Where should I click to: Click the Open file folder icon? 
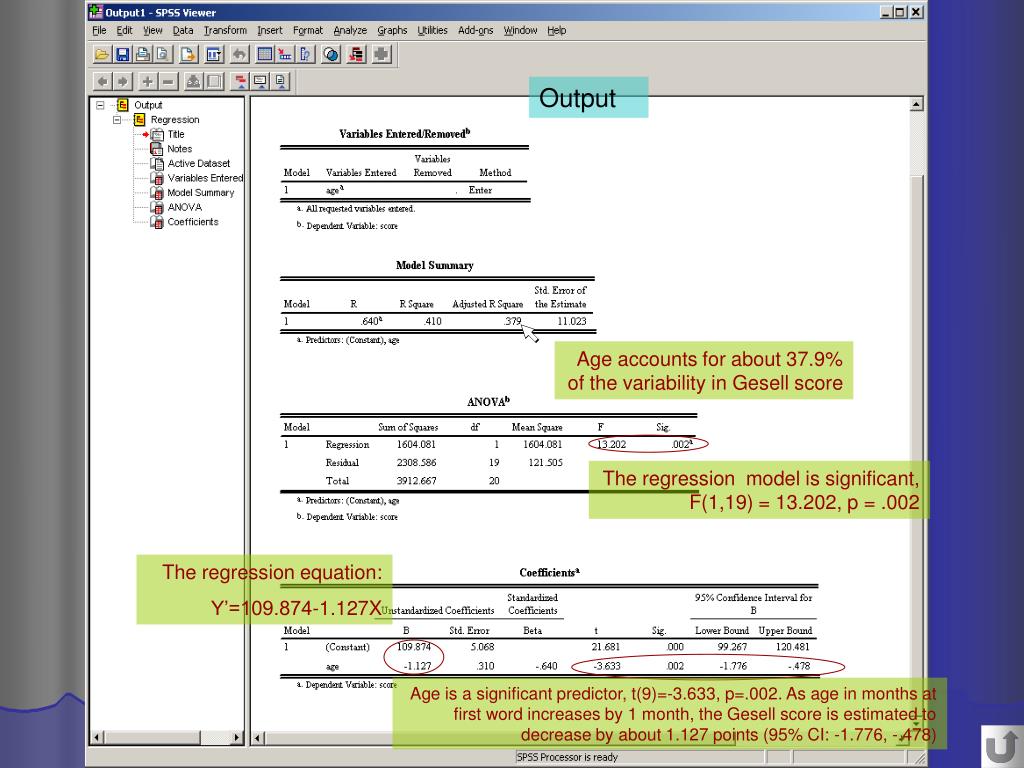(x=103, y=54)
